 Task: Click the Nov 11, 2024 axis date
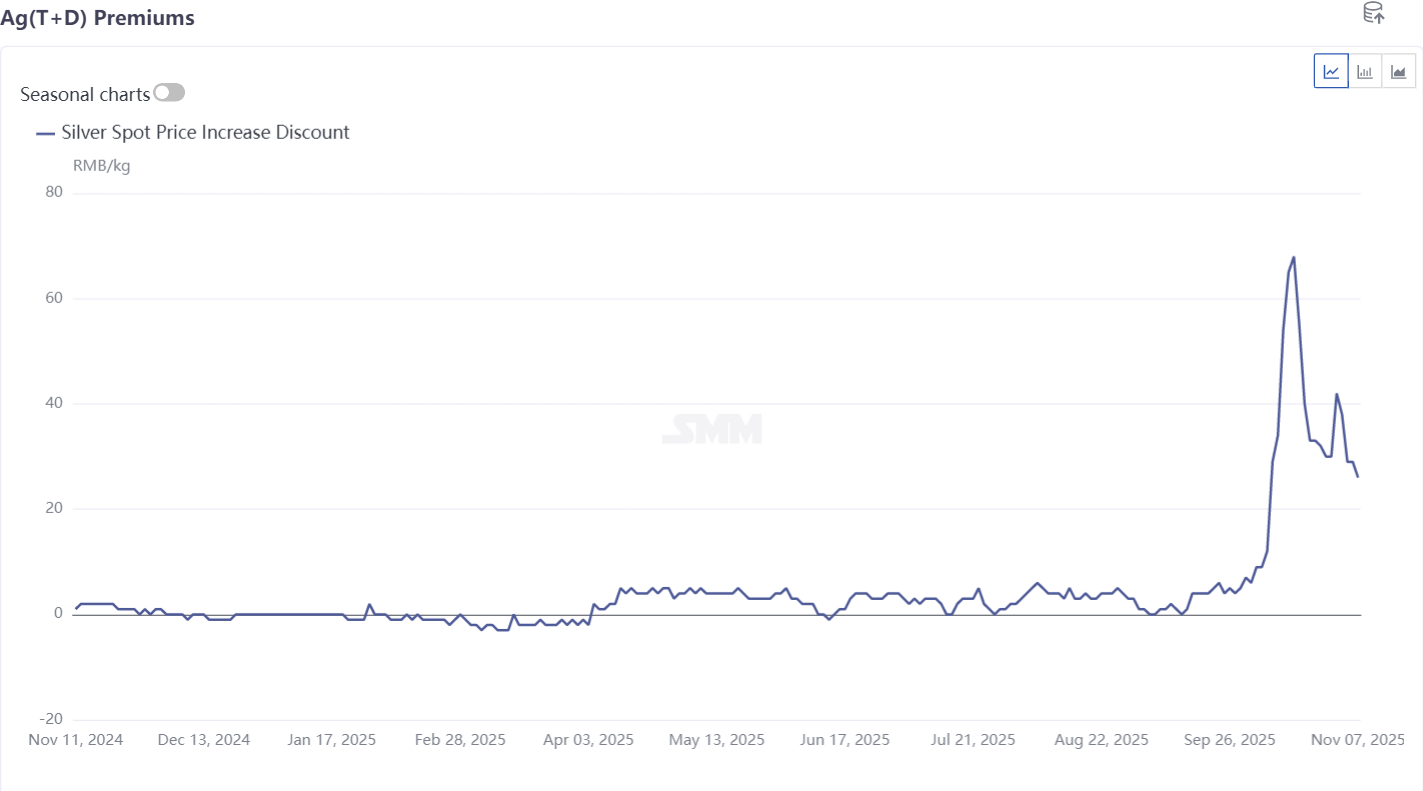(76, 740)
